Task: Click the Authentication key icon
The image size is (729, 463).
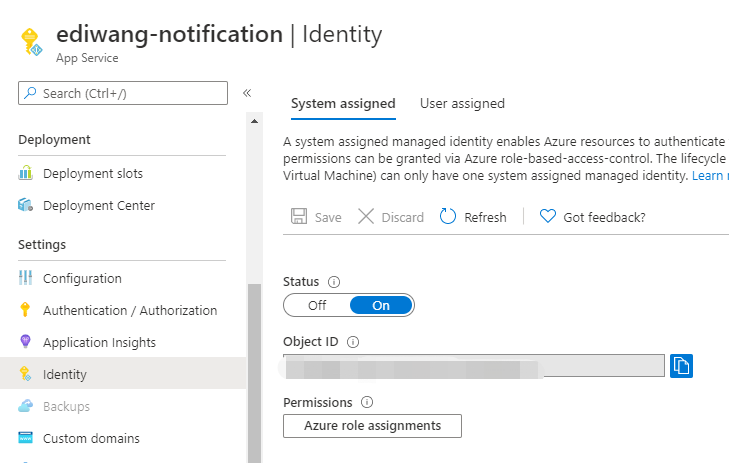Action: click(25, 310)
